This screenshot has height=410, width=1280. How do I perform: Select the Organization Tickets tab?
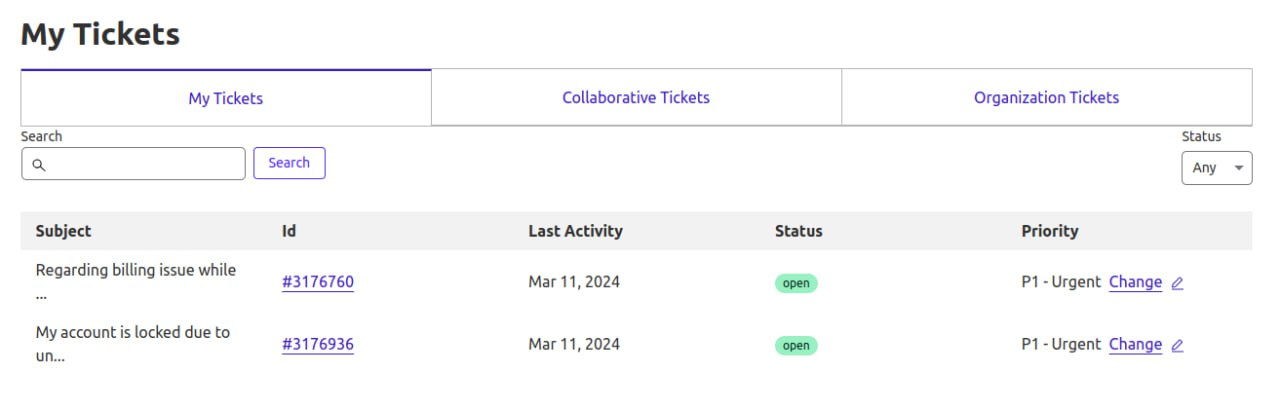coord(1046,98)
